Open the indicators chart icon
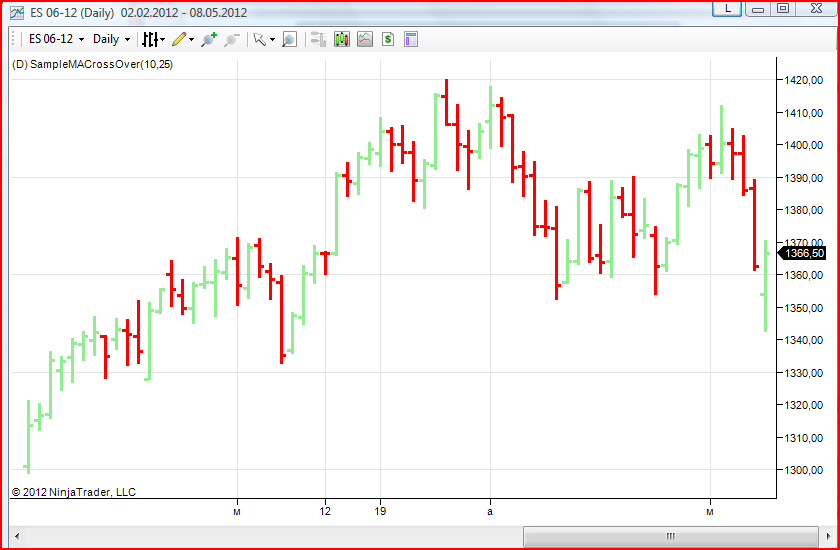 [365, 39]
